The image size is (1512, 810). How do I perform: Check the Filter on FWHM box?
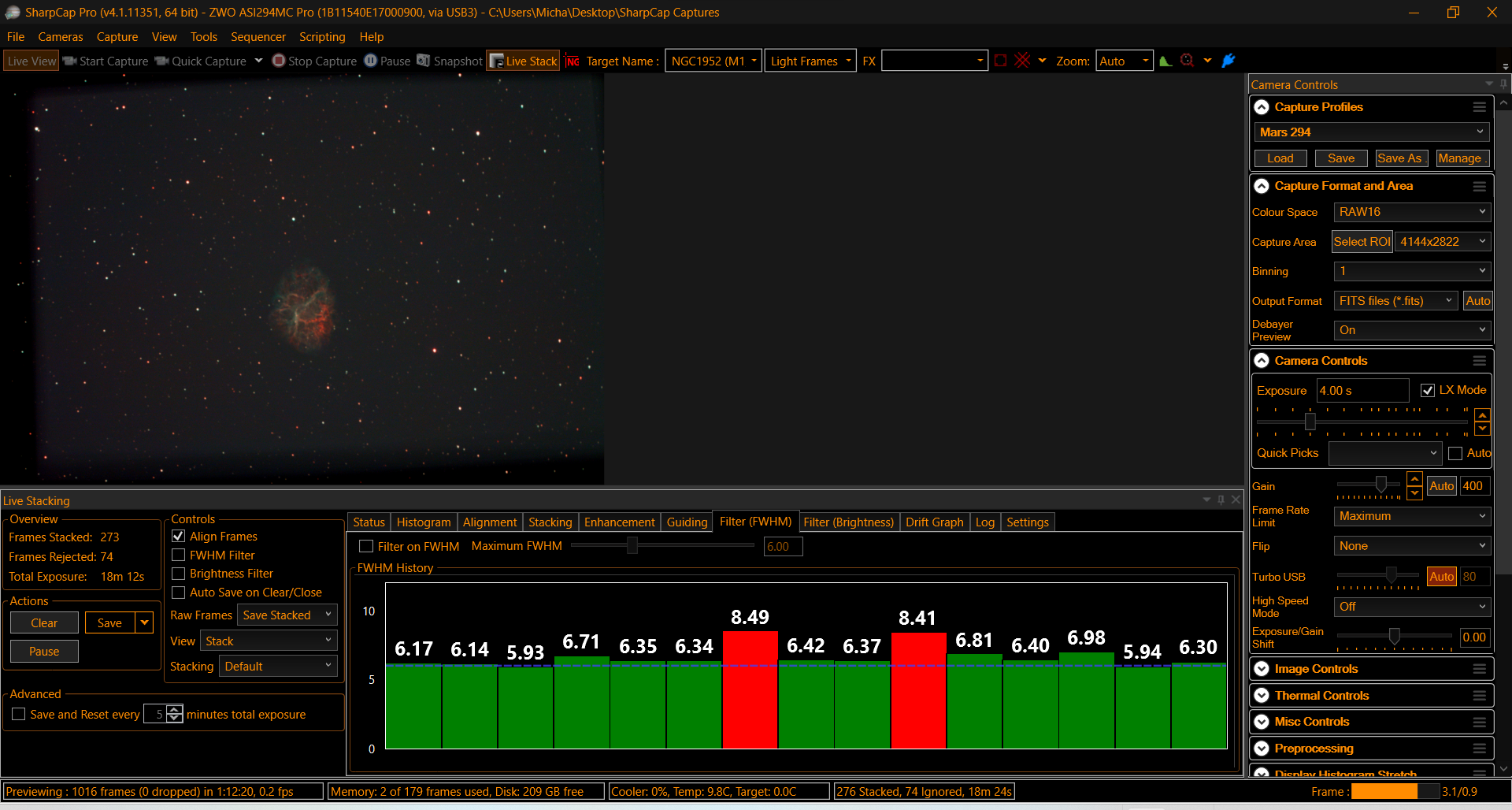(x=366, y=547)
